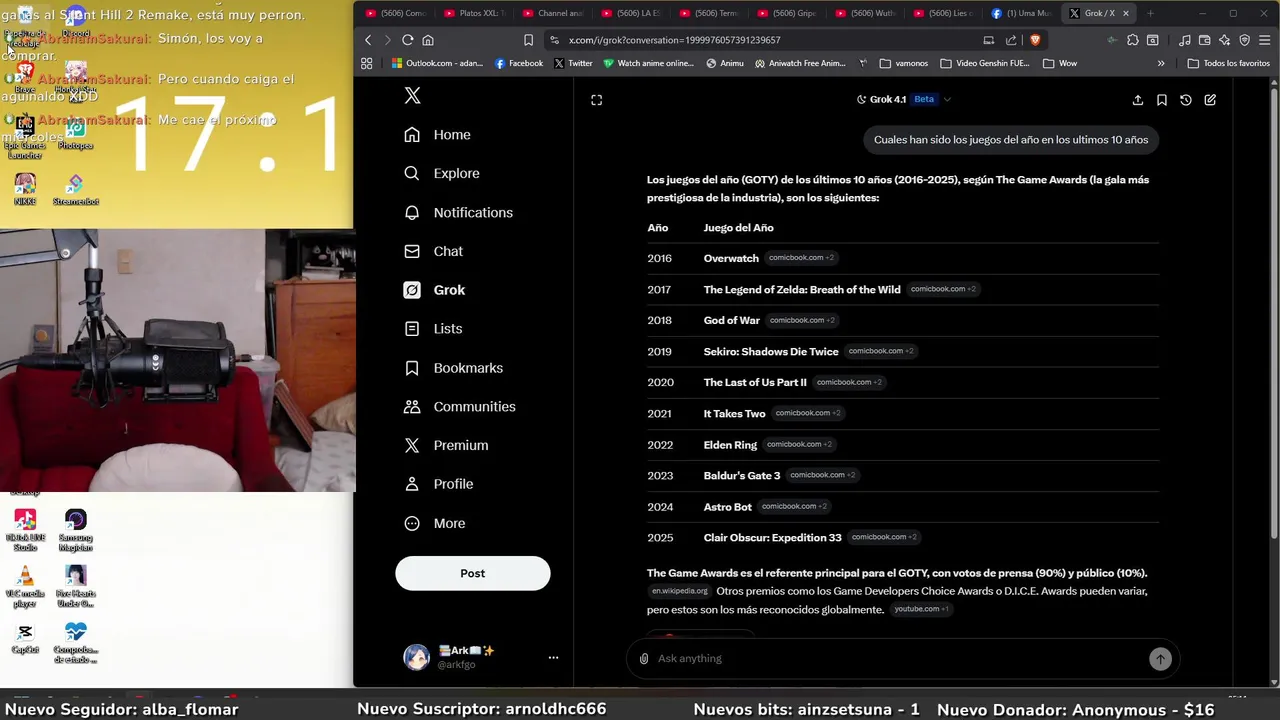Open Premium in the sidebar

[445, 446]
